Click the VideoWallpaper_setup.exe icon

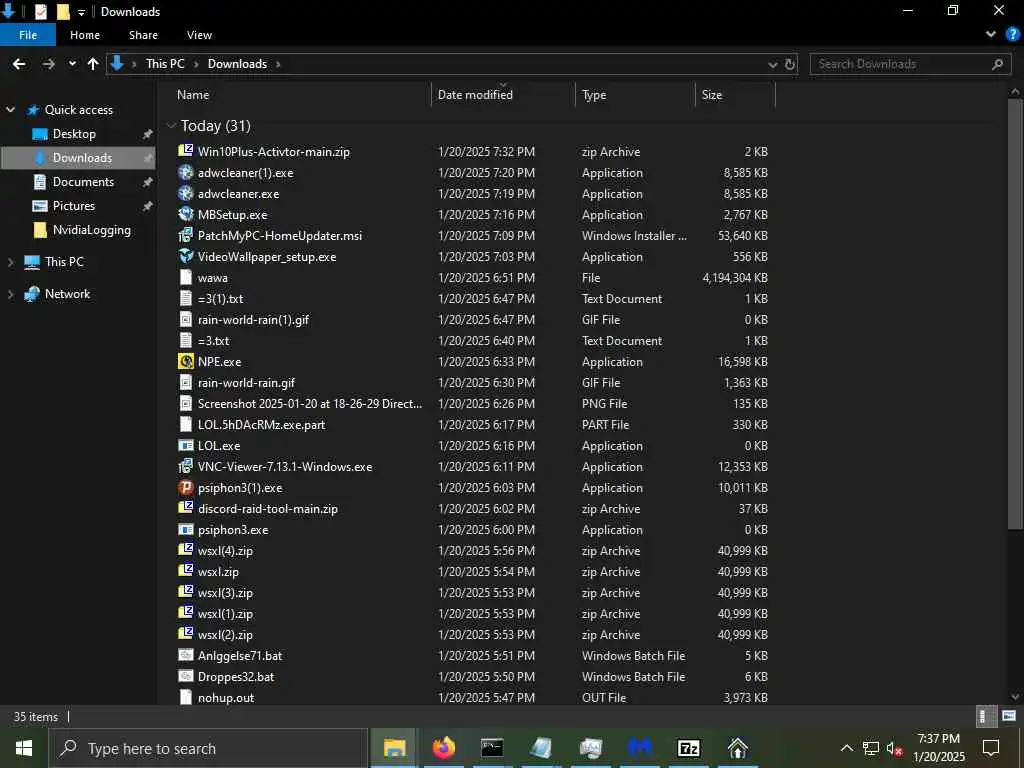[x=185, y=256]
